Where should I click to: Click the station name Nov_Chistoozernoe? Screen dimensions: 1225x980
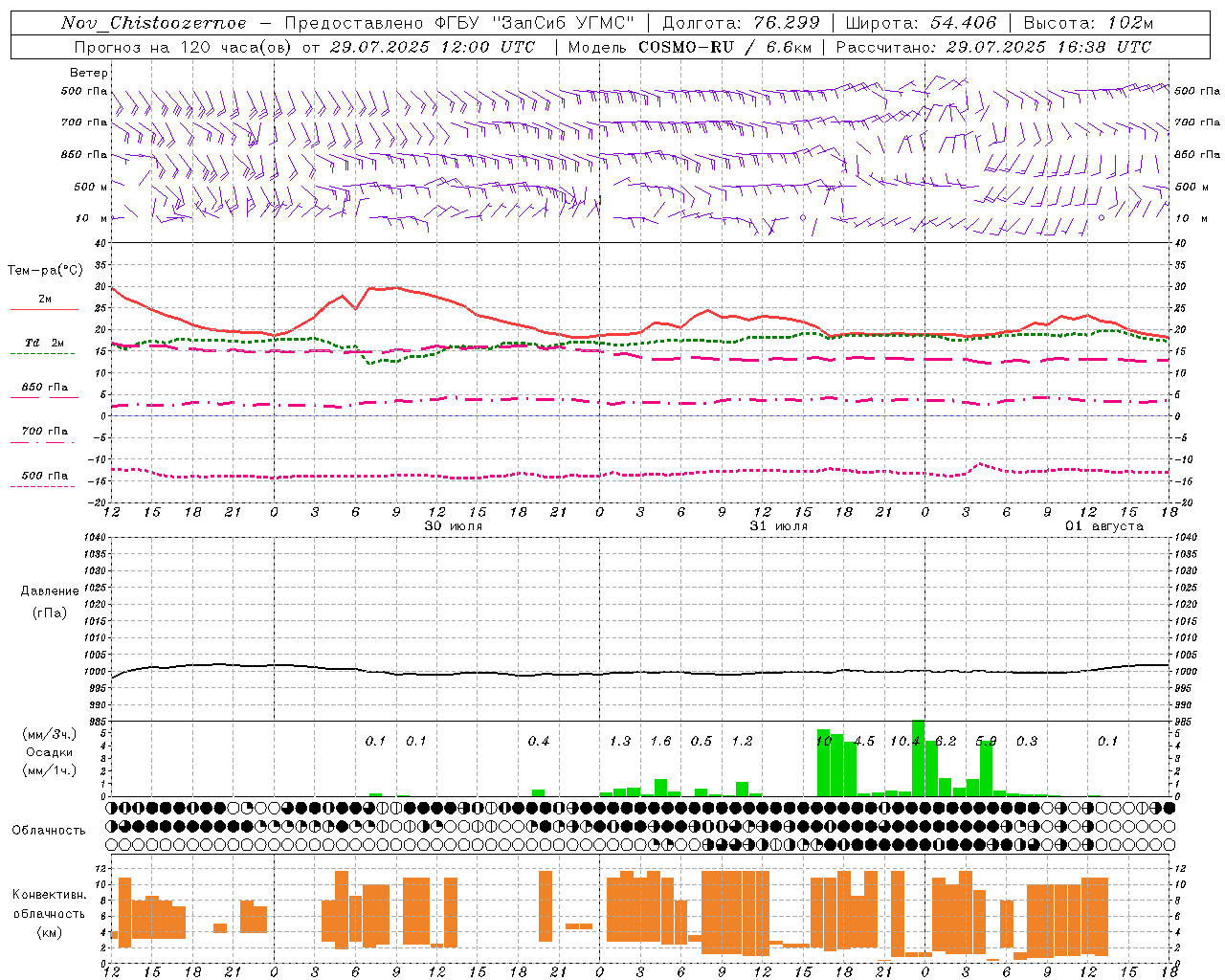tap(153, 23)
